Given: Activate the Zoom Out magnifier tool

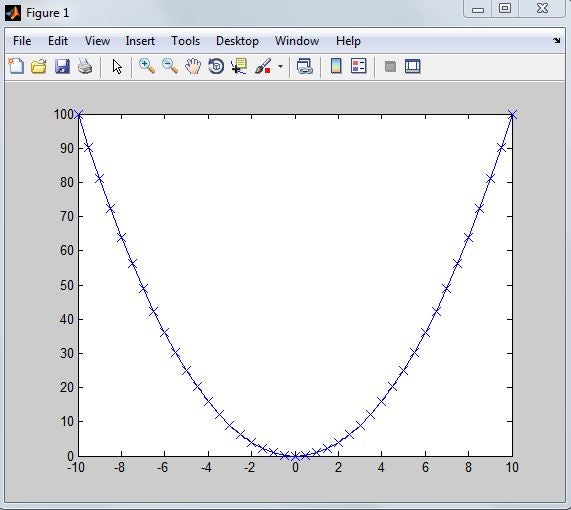Looking at the screenshot, I should click(x=170, y=67).
